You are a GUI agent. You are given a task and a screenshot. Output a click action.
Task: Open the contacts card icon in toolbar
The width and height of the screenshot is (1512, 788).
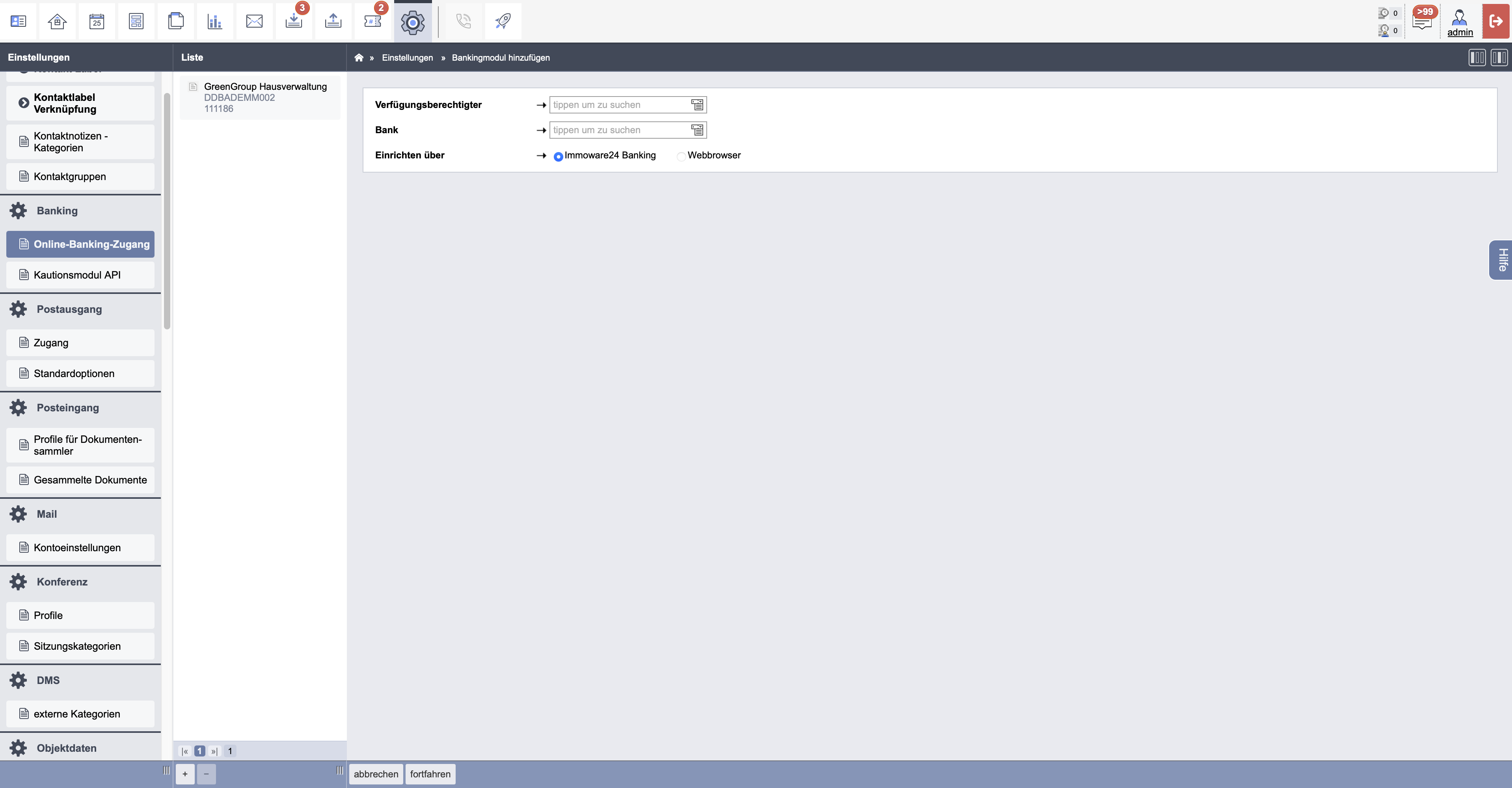[18, 21]
